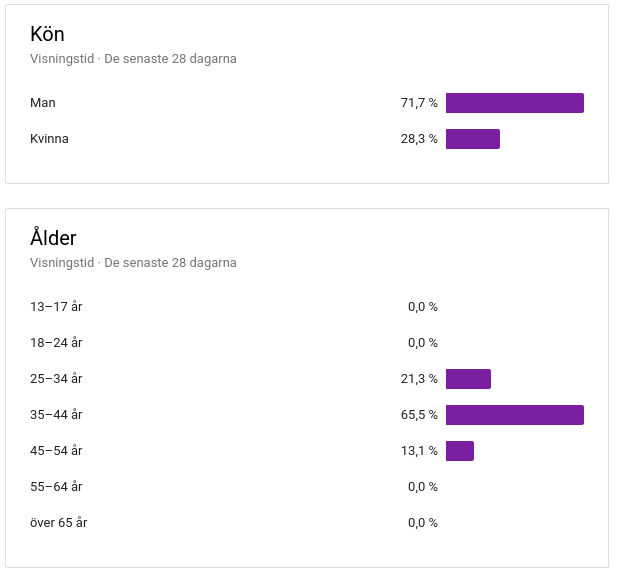Click the 13,1 % value
618x577 pixels.
click(419, 450)
